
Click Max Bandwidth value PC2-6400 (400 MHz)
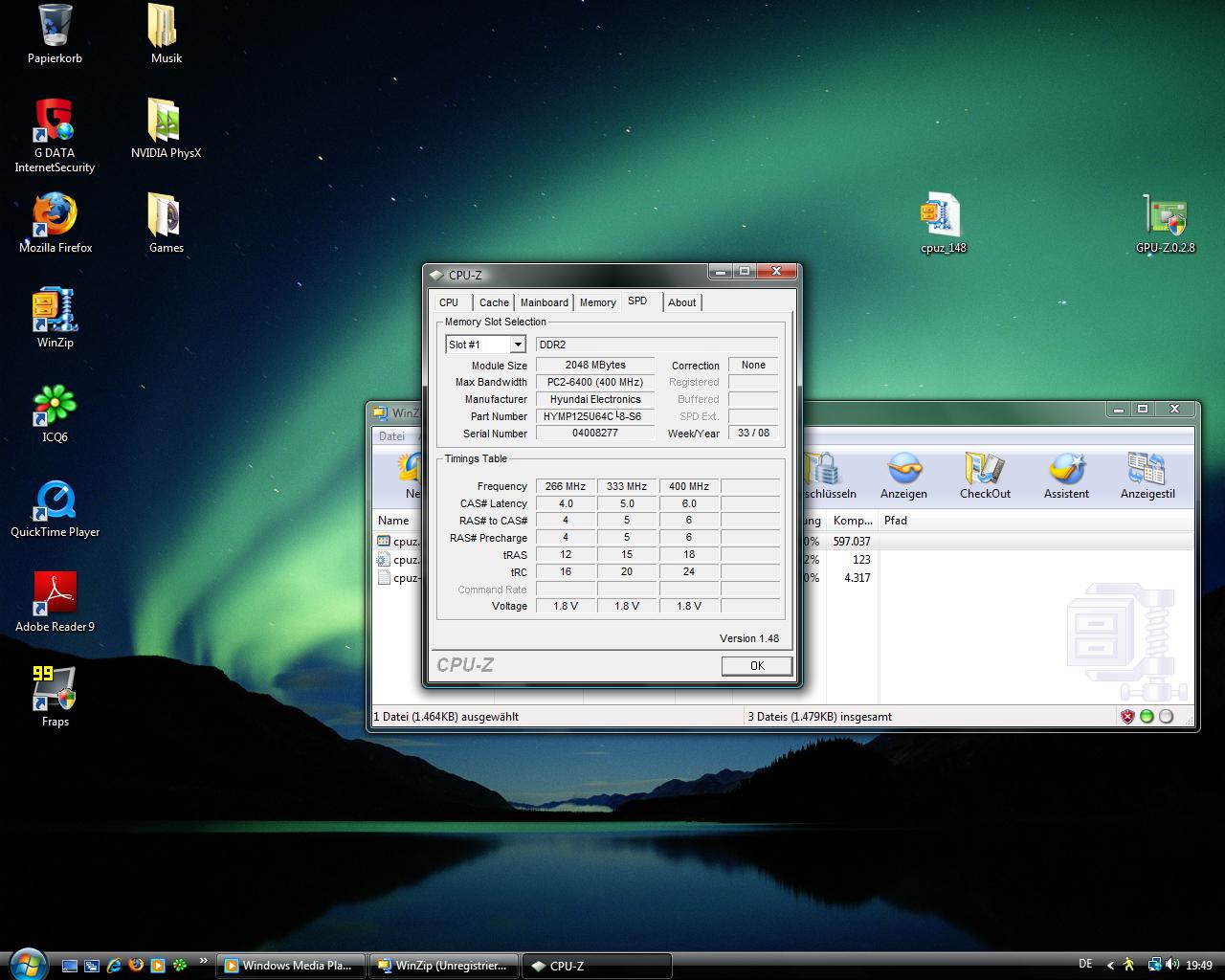[x=595, y=382]
